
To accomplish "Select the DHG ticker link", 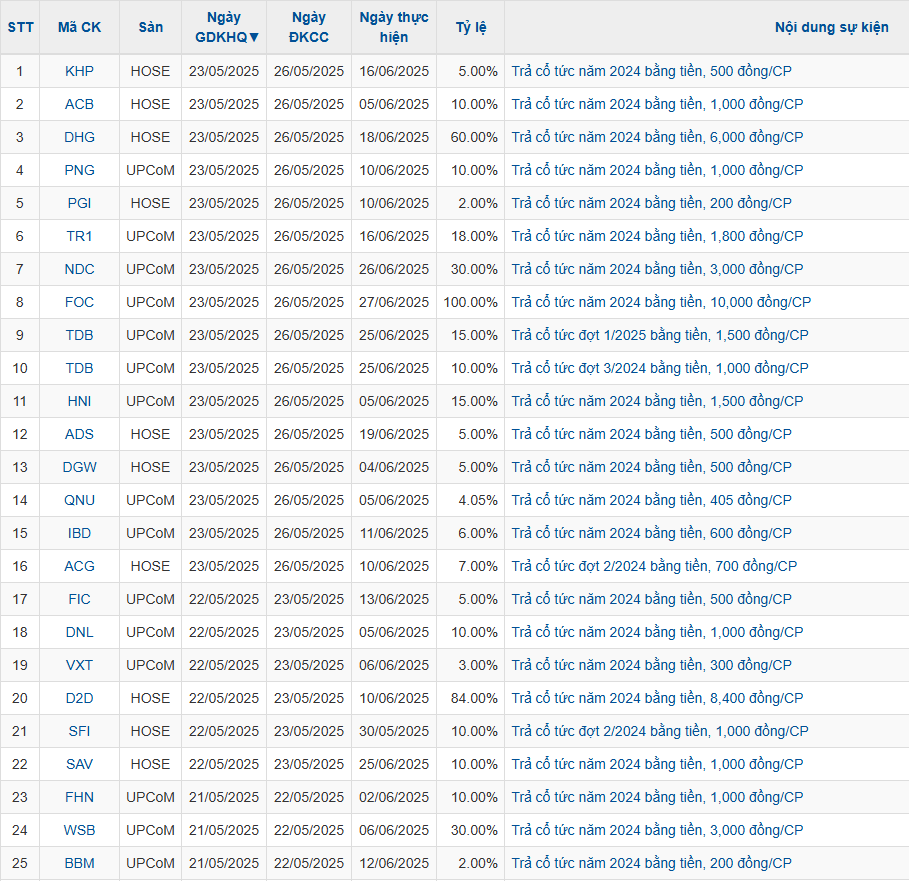I will 79,137.
